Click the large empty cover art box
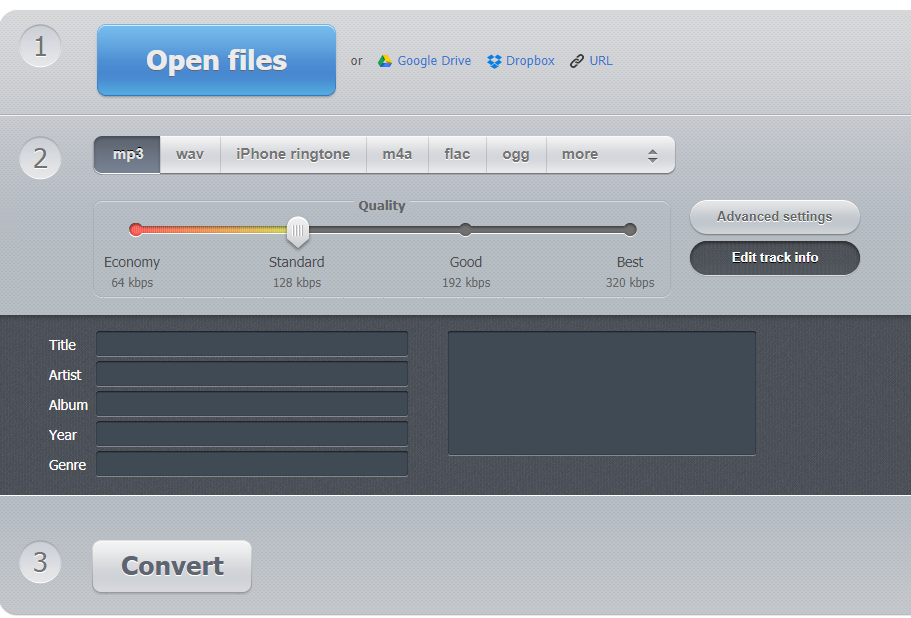Screen dimensions: 911x618 coord(602,393)
